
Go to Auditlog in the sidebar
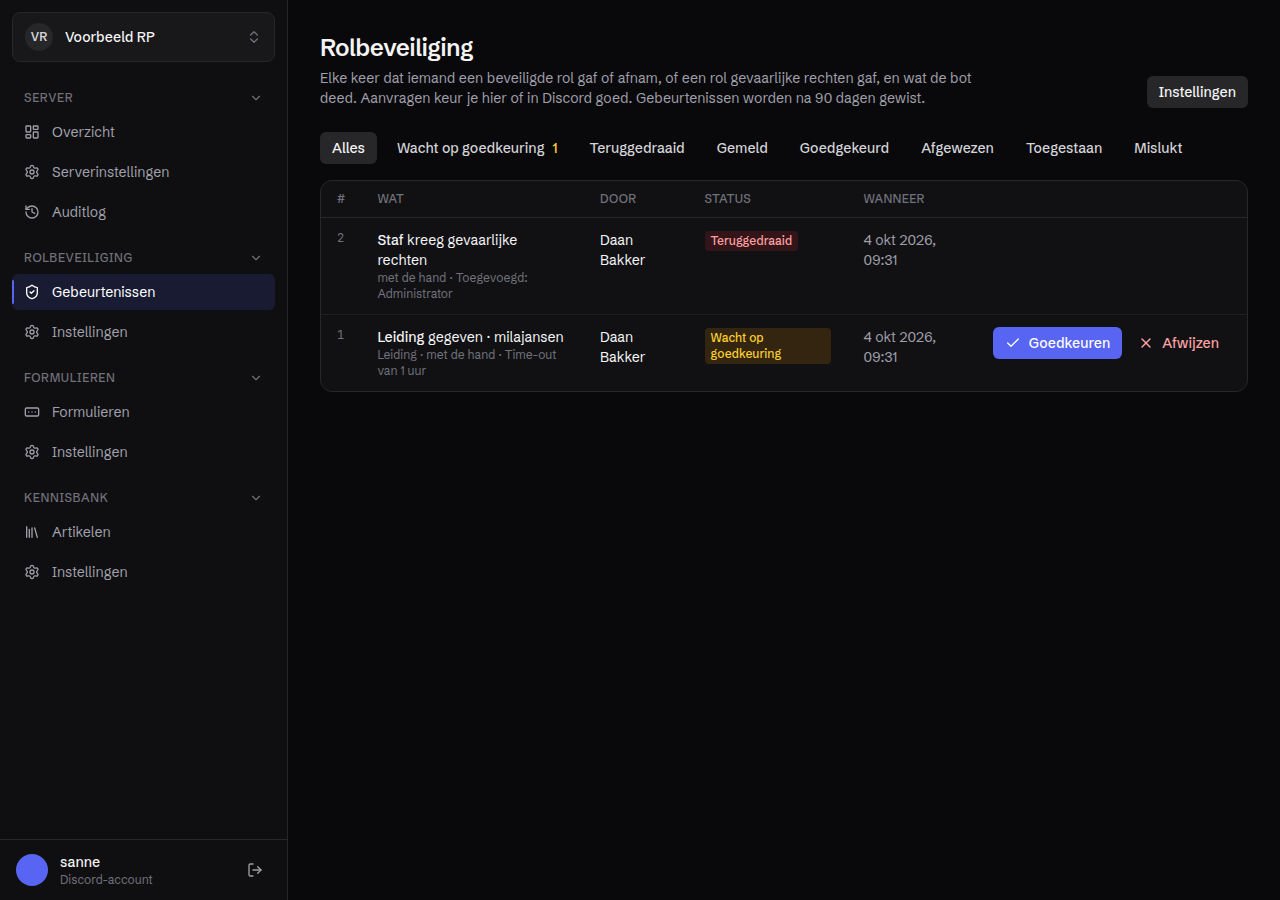tap(143, 212)
